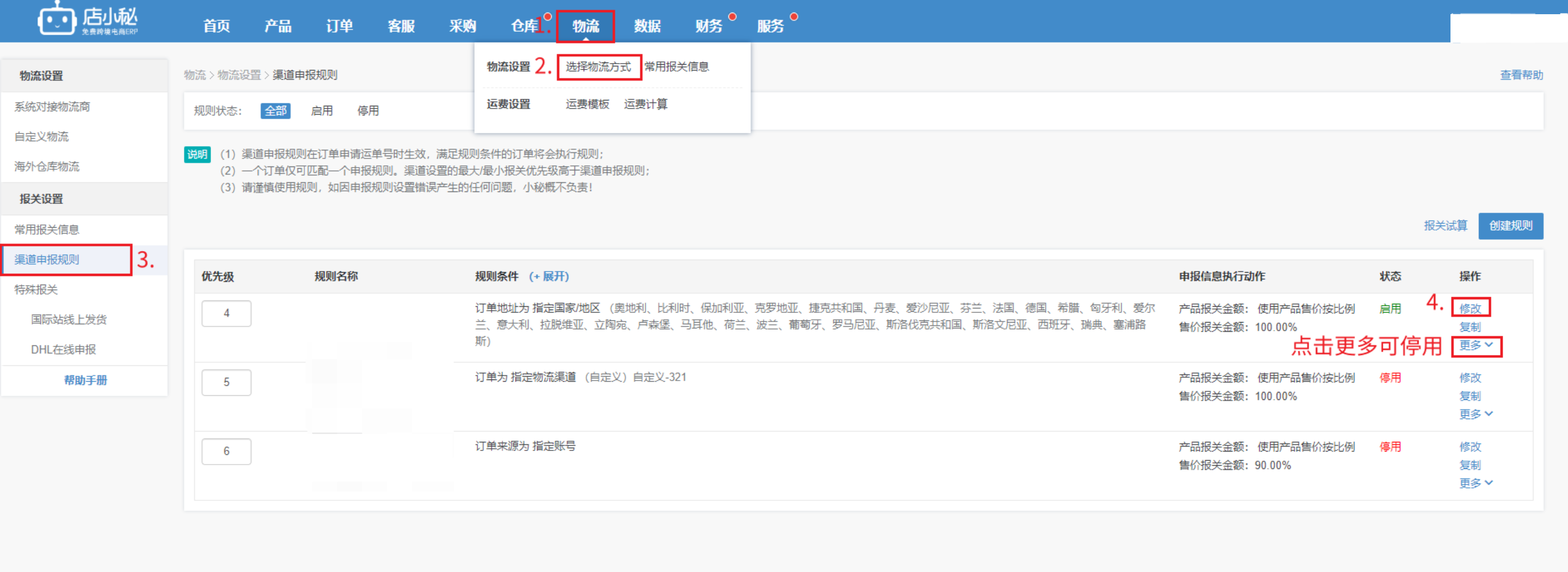Expand rule conditions via (+ 展开)
Viewport: 1568px width, 572px height.
[548, 277]
